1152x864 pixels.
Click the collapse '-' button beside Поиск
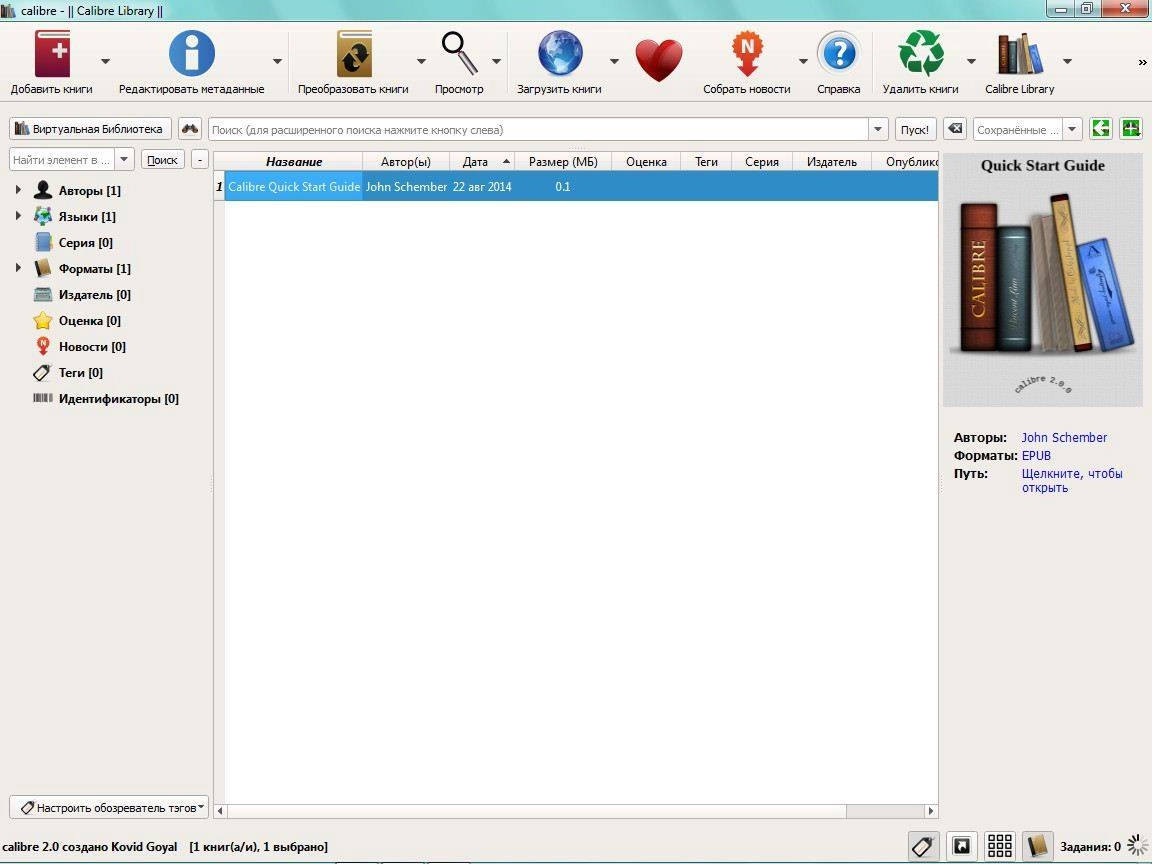point(200,159)
